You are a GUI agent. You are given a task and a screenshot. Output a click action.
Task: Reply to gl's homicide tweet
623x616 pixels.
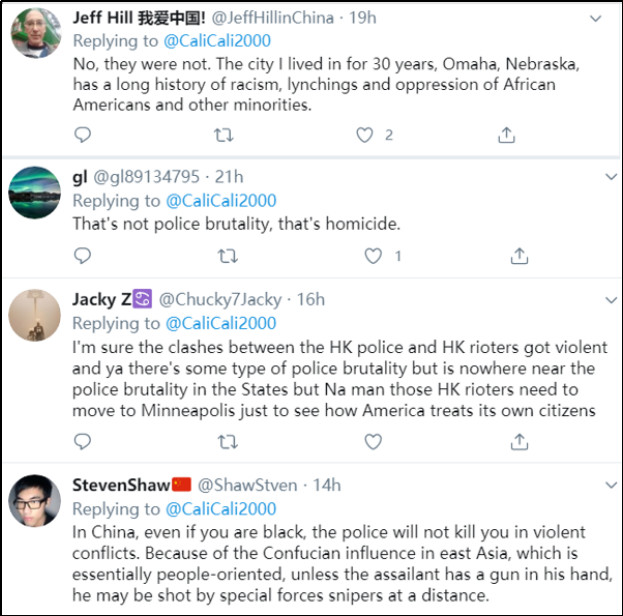click(x=83, y=256)
